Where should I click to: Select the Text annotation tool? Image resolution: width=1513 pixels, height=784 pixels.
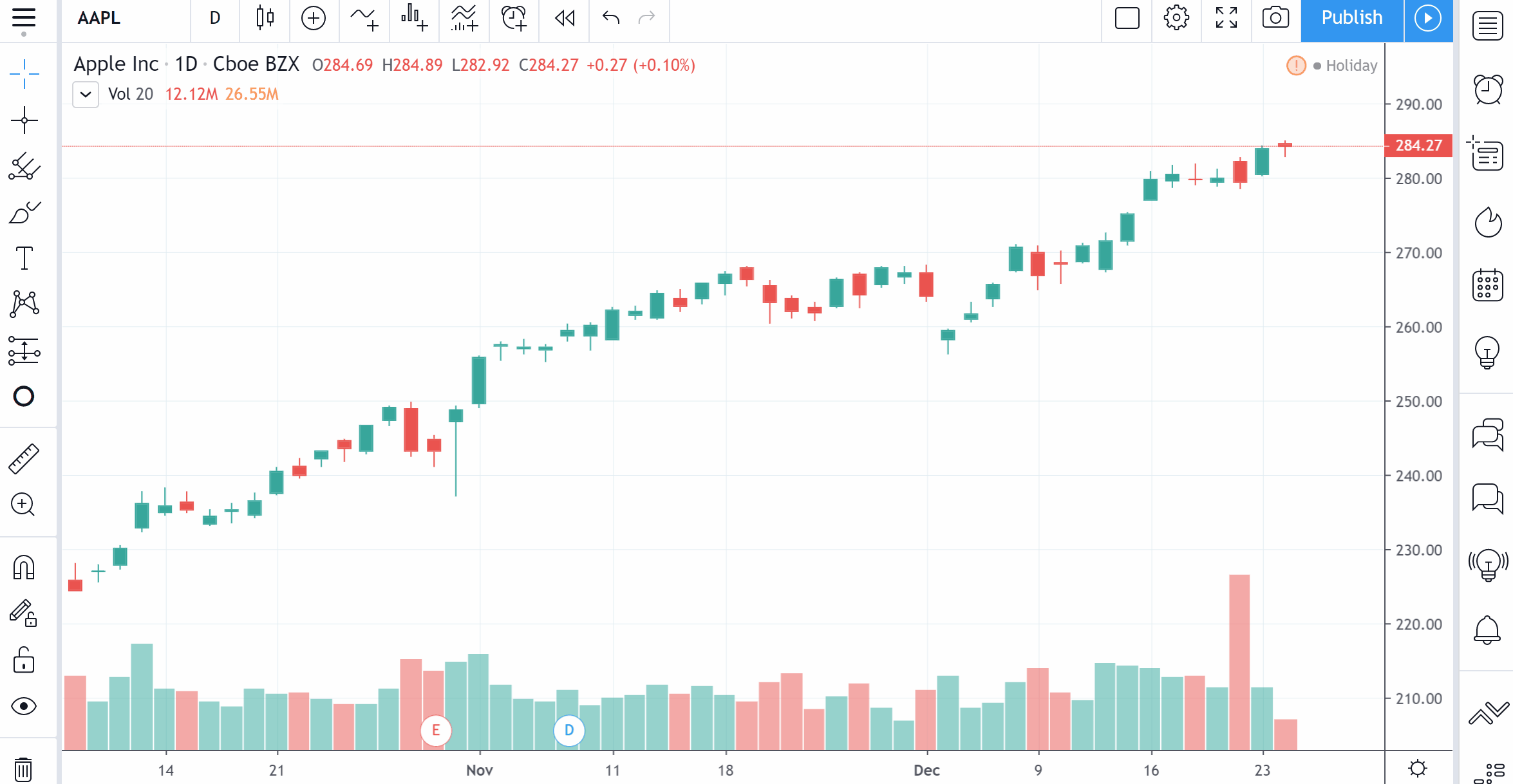24,258
